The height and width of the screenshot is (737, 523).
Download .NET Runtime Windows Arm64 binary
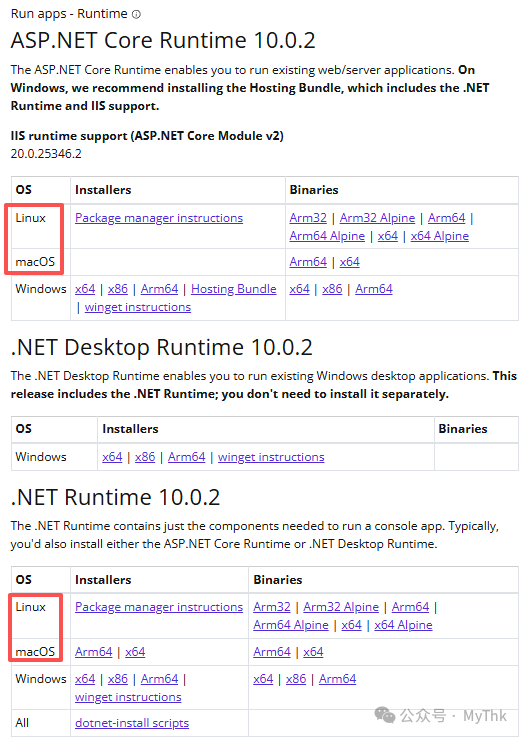click(337, 679)
